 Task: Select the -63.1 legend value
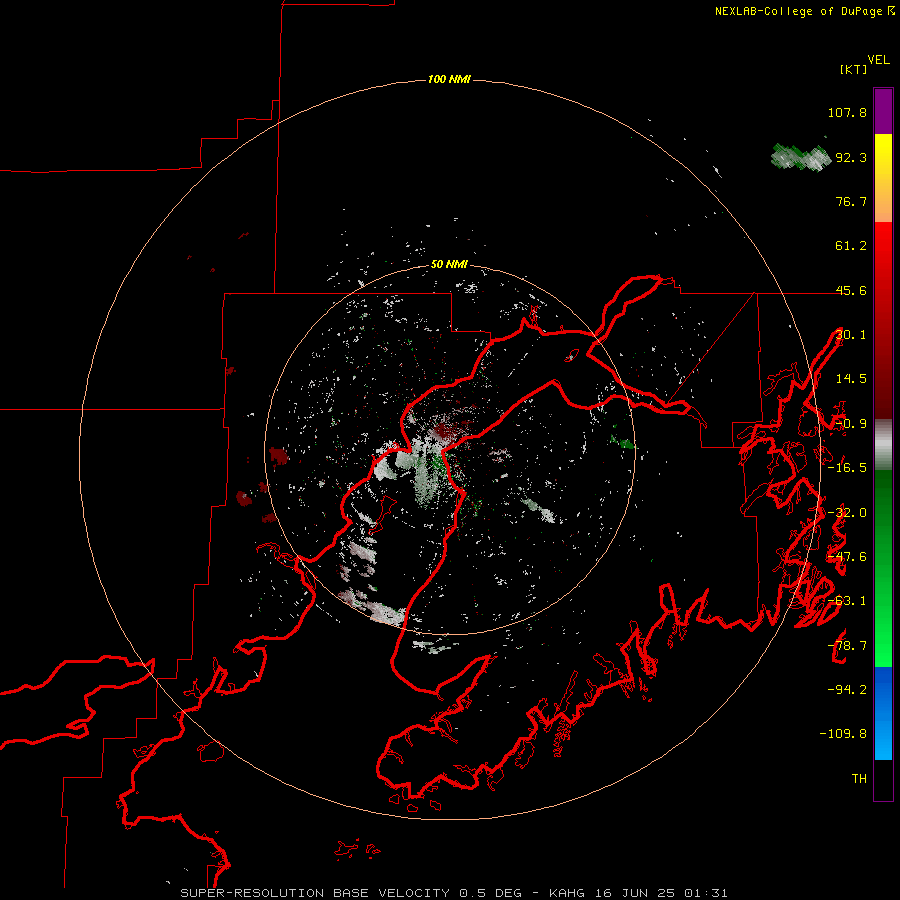click(x=847, y=601)
